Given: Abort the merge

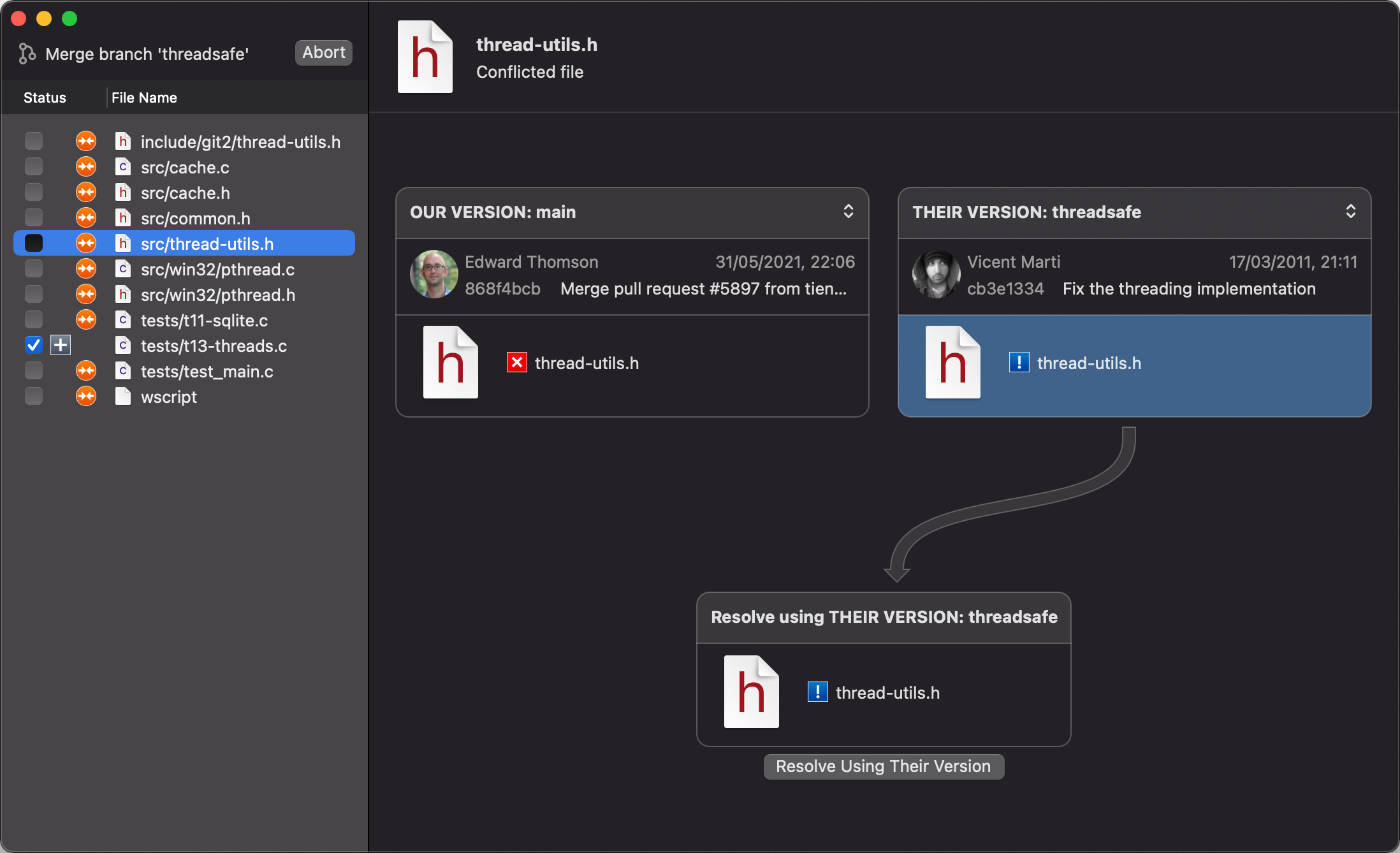Looking at the screenshot, I should (324, 53).
